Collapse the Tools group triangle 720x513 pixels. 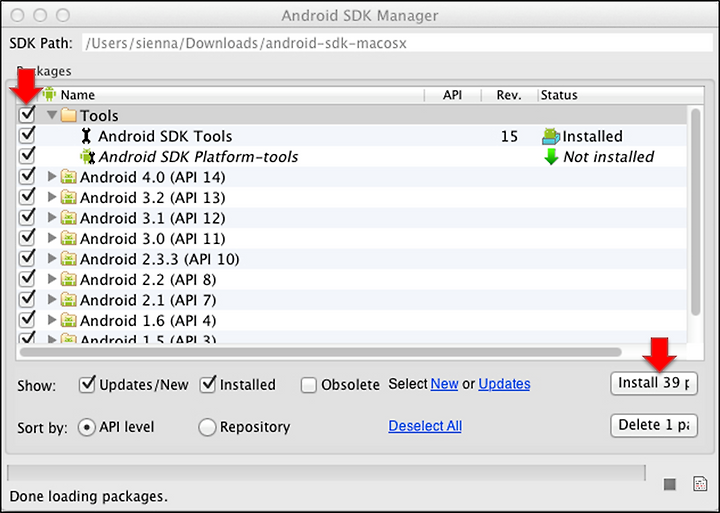click(52, 115)
